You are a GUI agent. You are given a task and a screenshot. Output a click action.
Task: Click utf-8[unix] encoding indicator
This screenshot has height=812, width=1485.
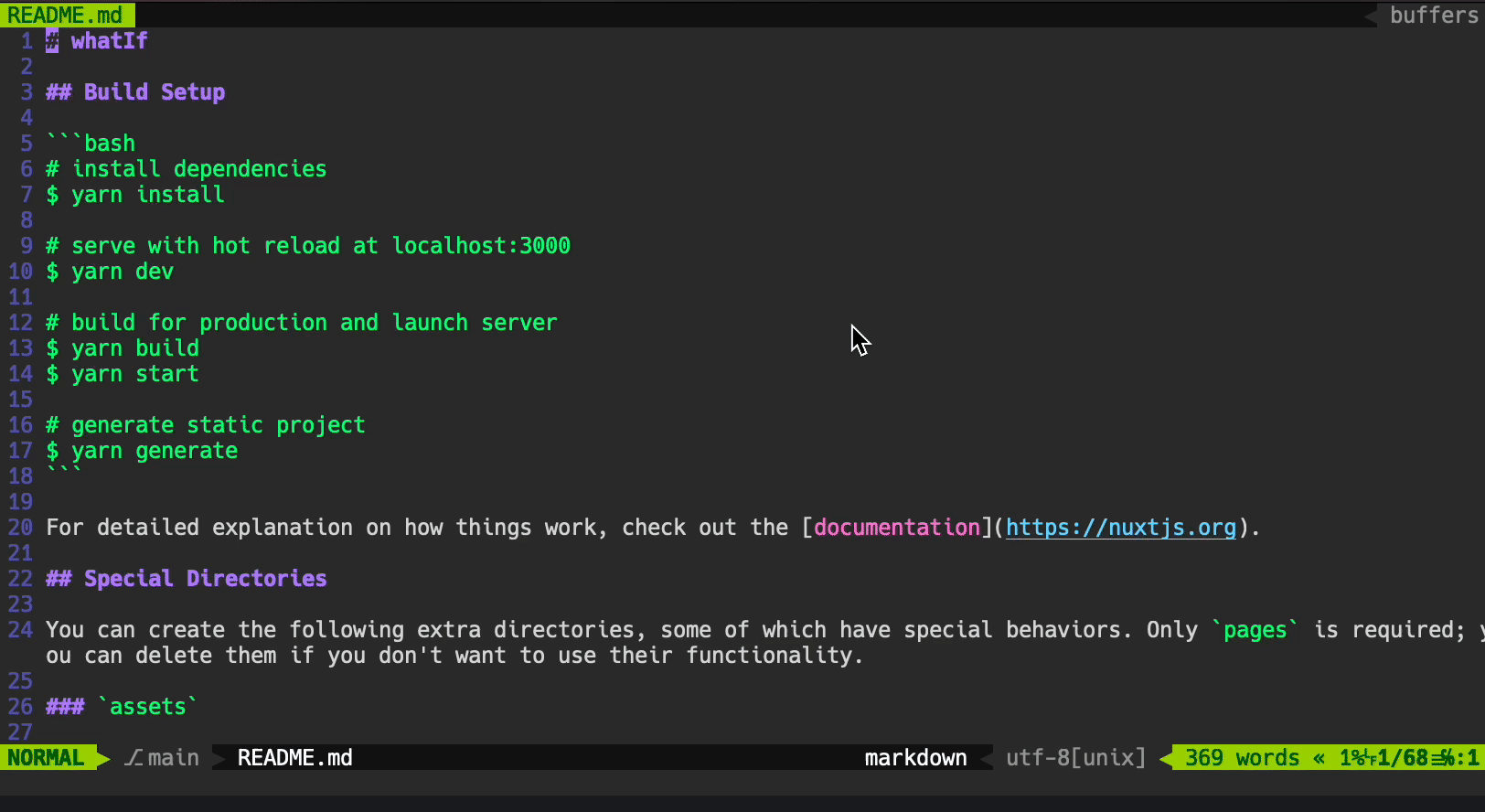tap(1075, 758)
